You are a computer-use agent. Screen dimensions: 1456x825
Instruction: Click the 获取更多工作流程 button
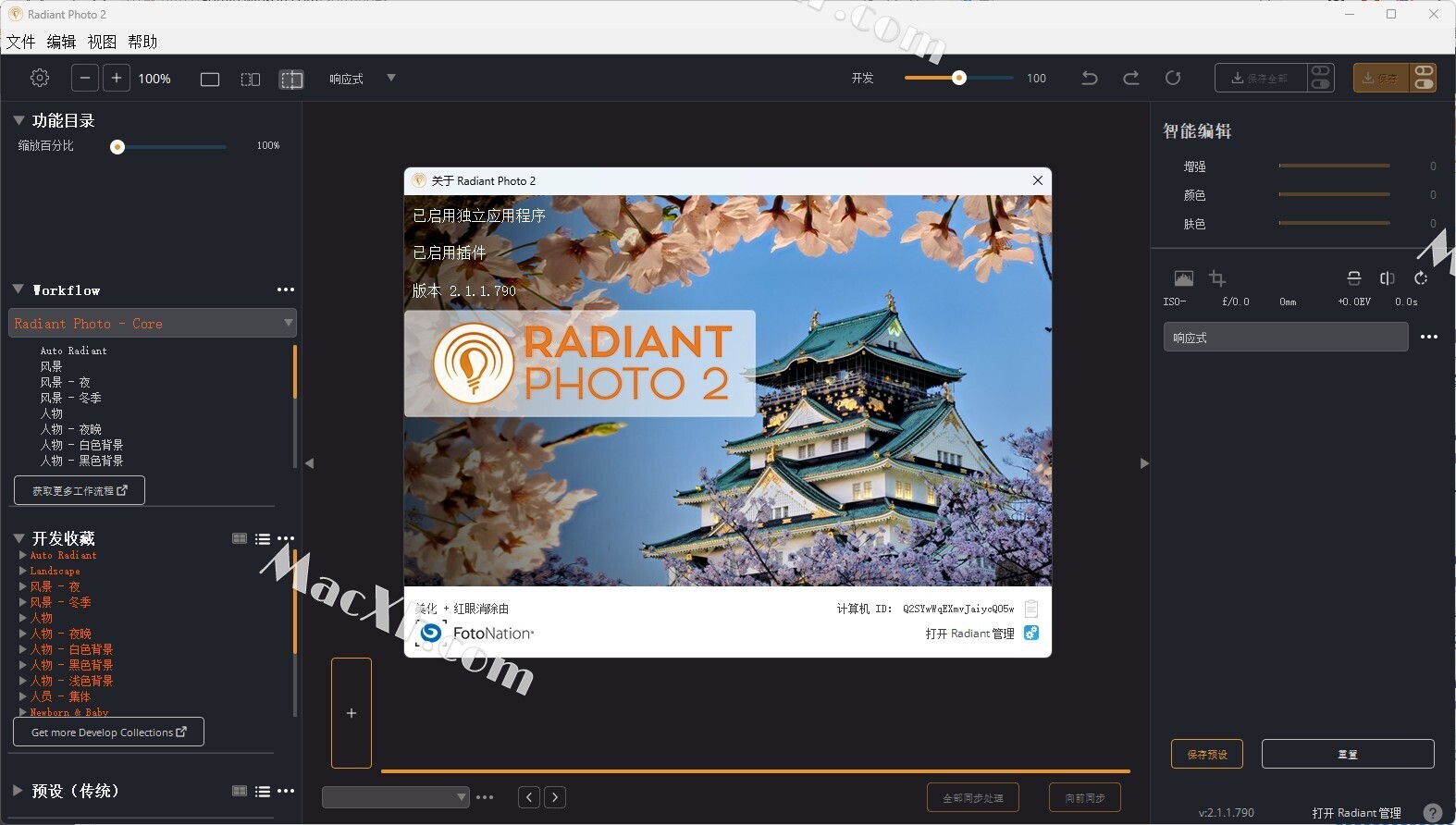pos(80,491)
